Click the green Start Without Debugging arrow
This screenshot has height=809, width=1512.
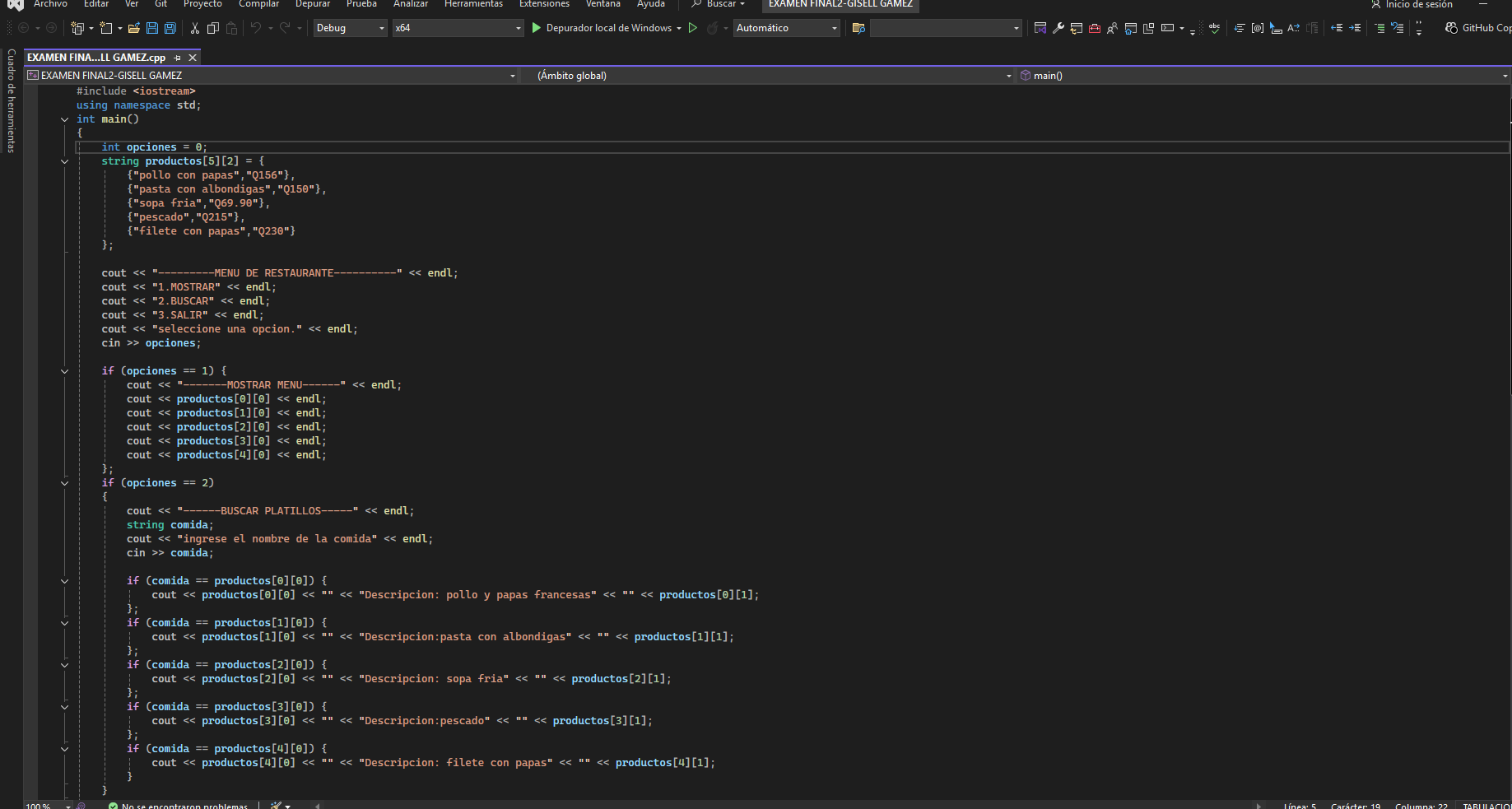click(x=693, y=28)
